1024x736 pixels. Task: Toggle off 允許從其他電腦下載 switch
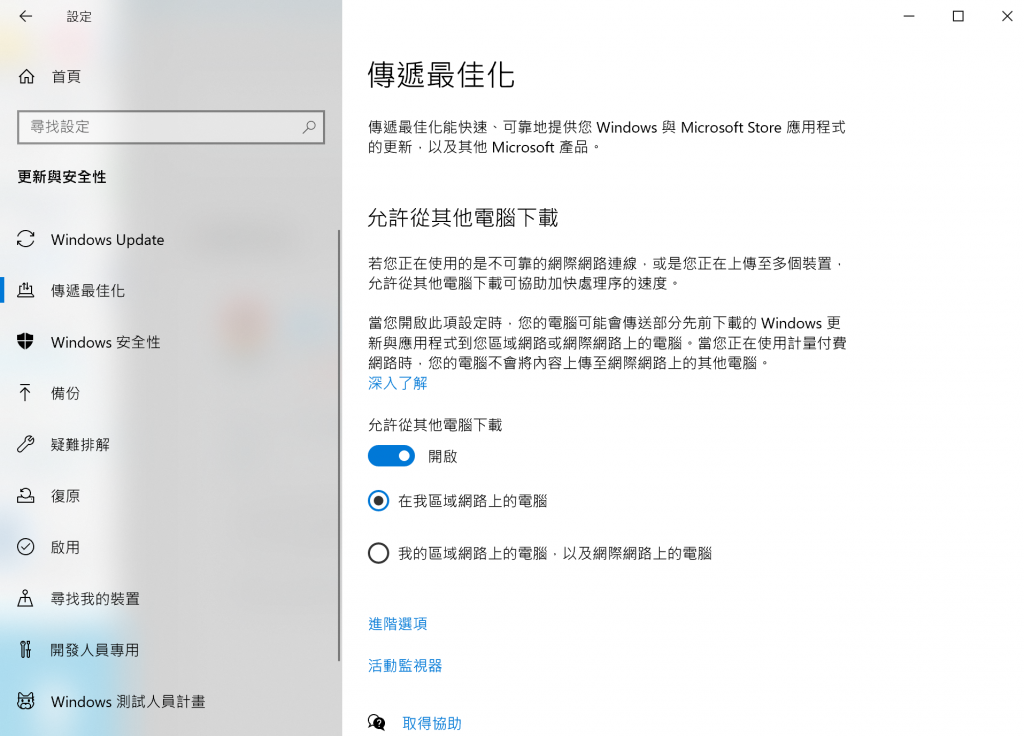pyautogui.click(x=391, y=456)
